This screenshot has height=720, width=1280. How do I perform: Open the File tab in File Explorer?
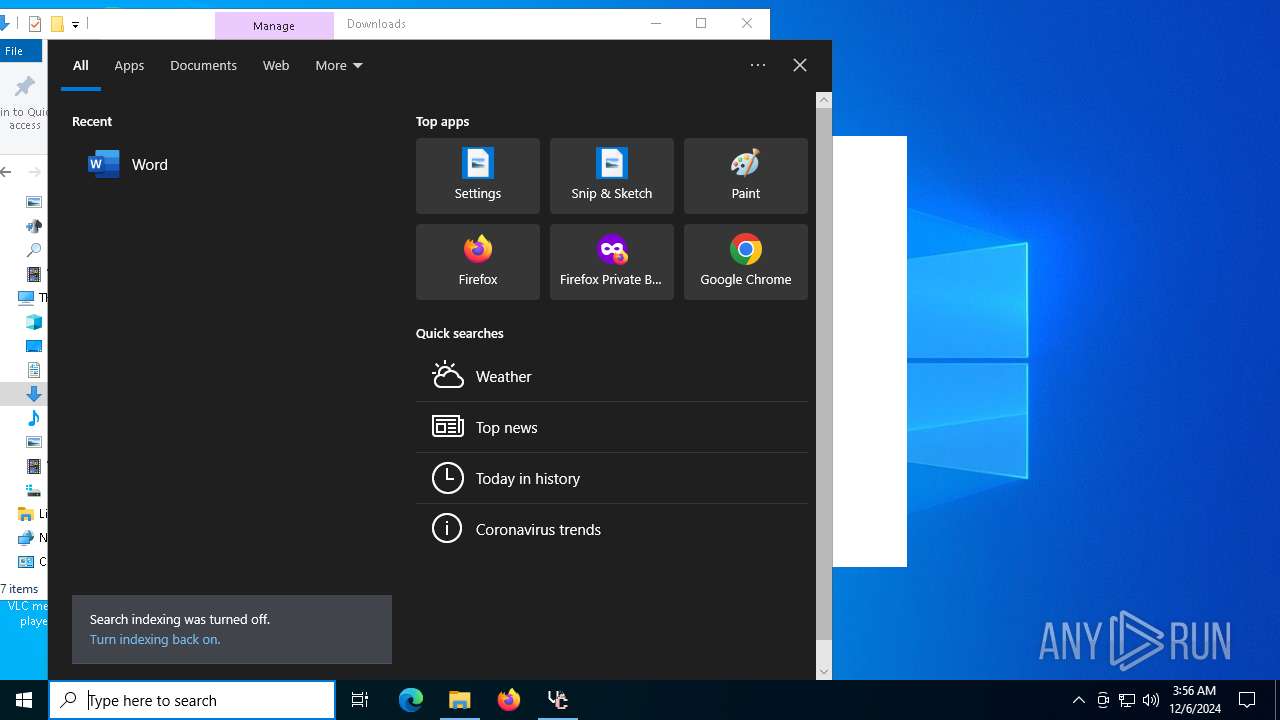pos(14,51)
